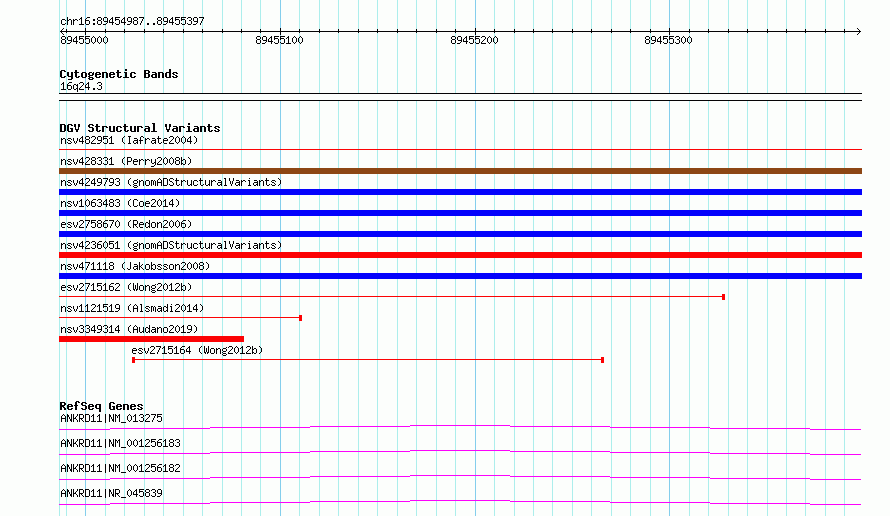
Task: Select the 16q24.3 band label
Action: coord(81,86)
